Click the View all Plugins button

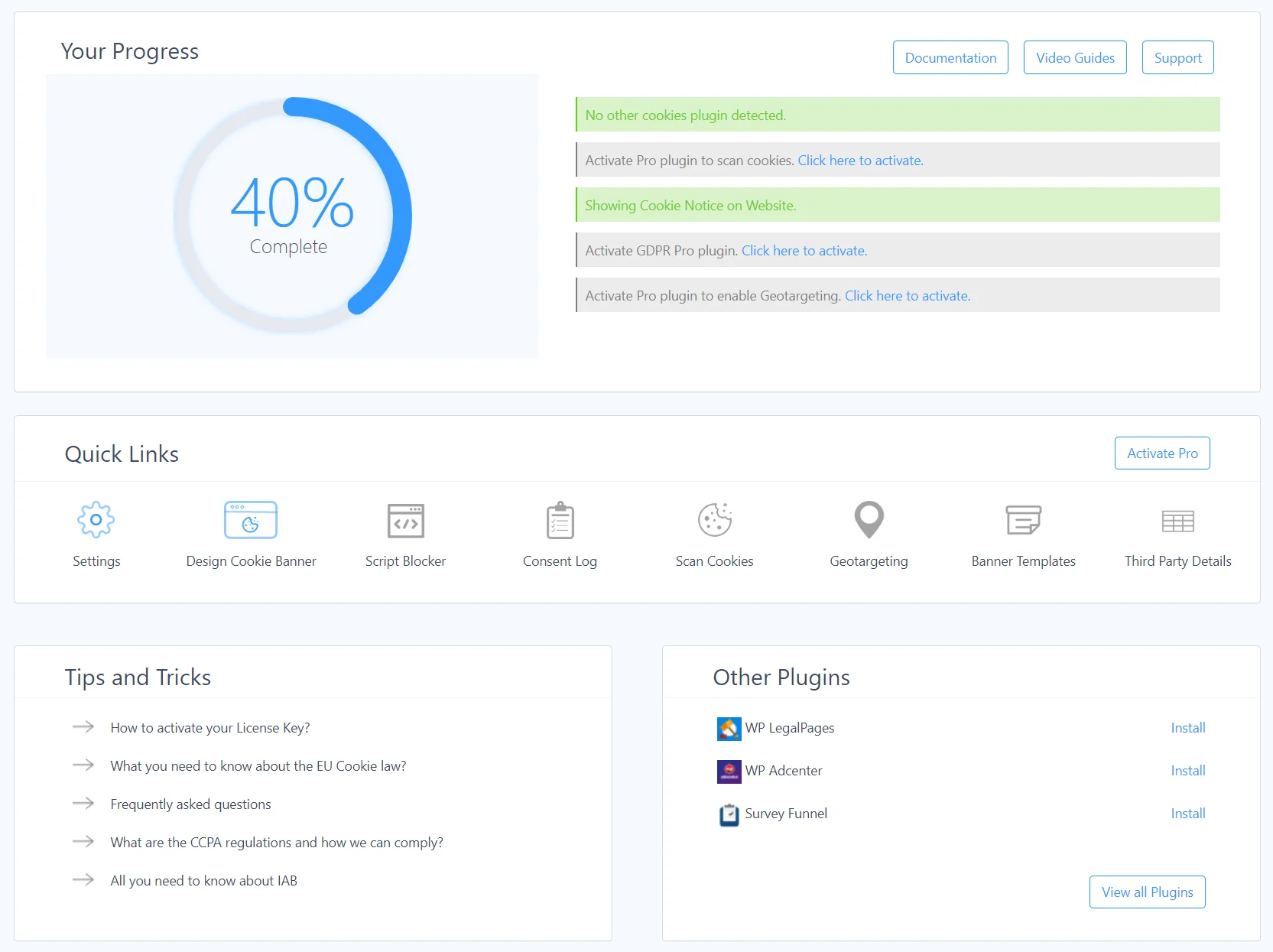1147,892
